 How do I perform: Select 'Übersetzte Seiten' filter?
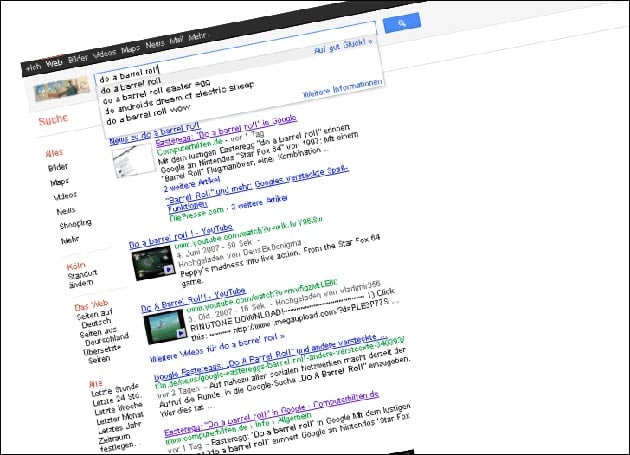[101, 354]
